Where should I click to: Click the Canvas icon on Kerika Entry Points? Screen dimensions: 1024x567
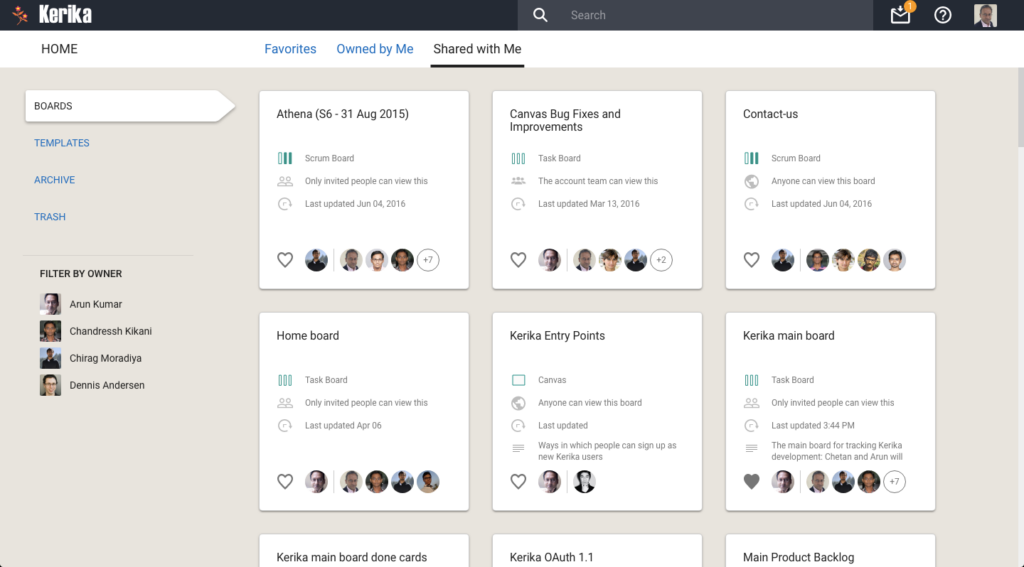(x=518, y=380)
